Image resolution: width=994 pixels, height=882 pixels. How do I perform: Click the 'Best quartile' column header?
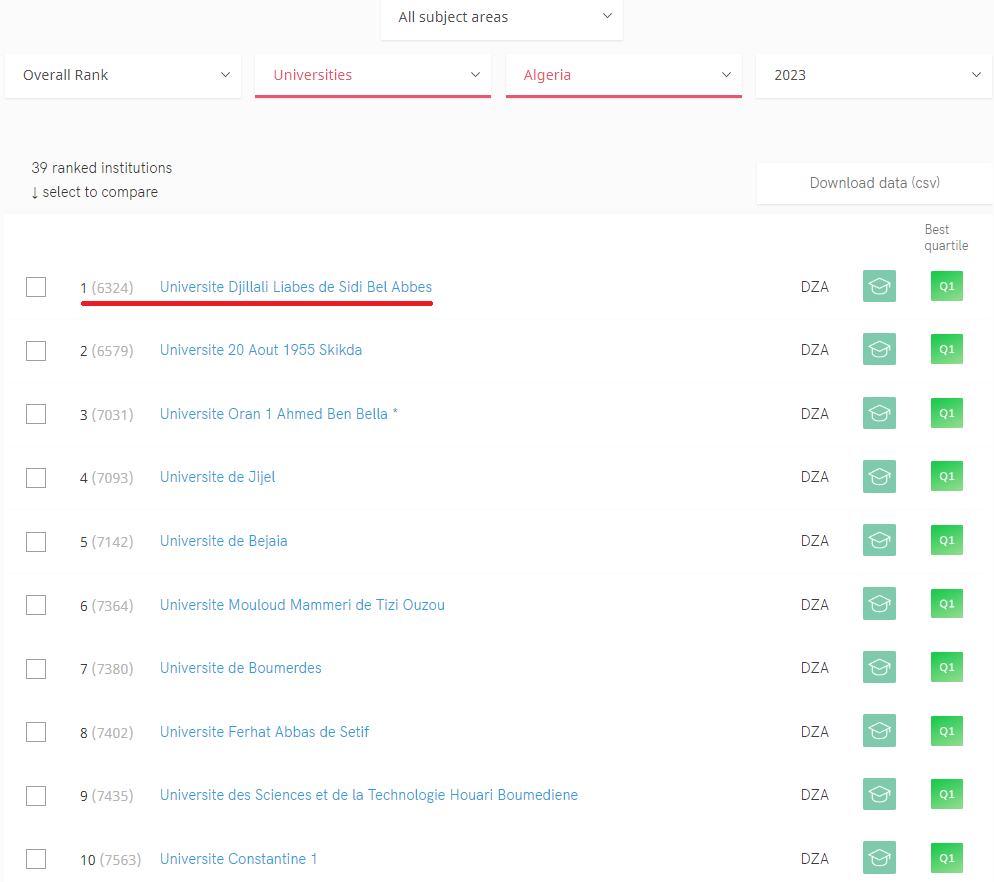[946, 237]
